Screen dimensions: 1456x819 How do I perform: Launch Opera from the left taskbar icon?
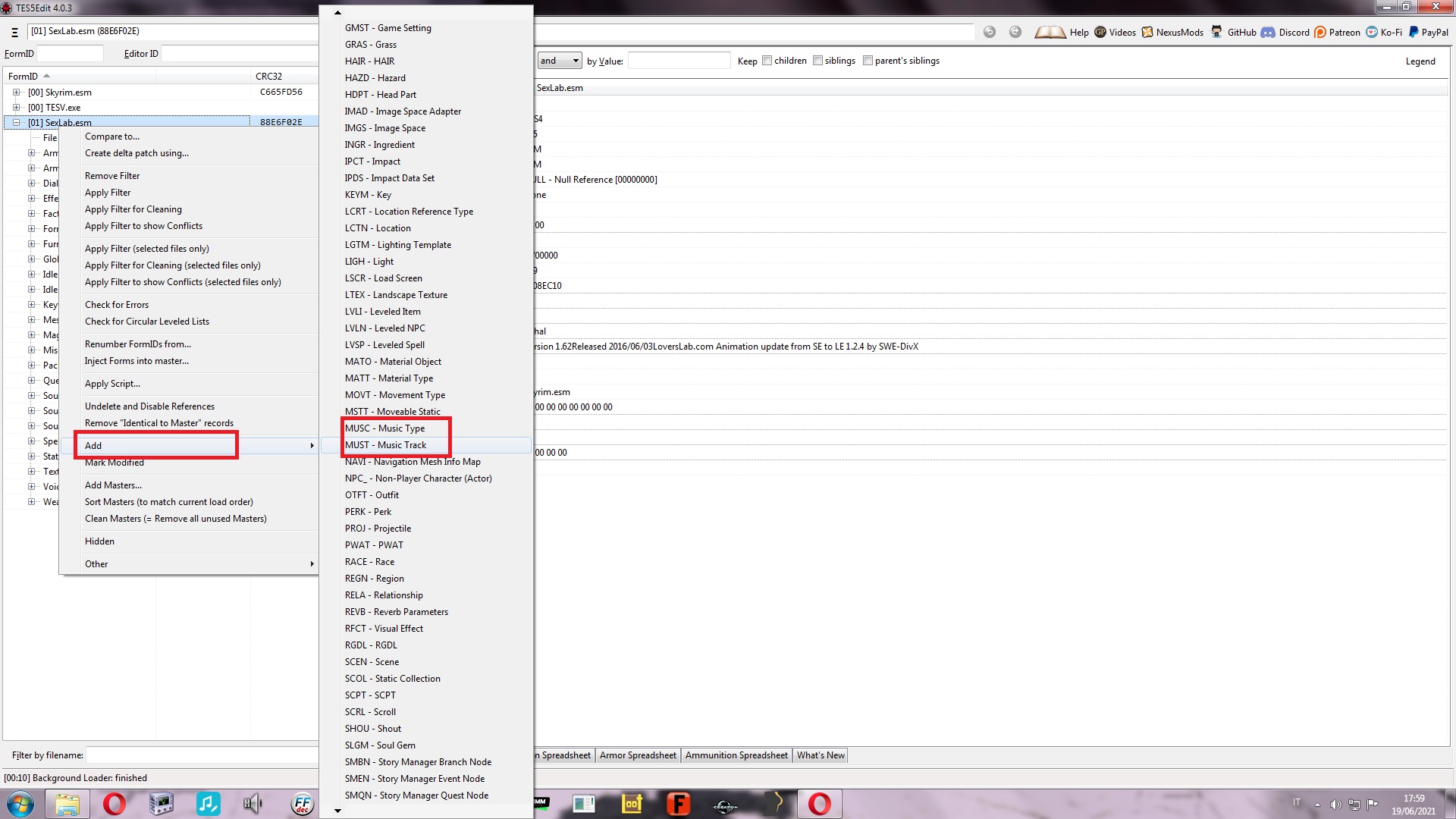click(115, 804)
